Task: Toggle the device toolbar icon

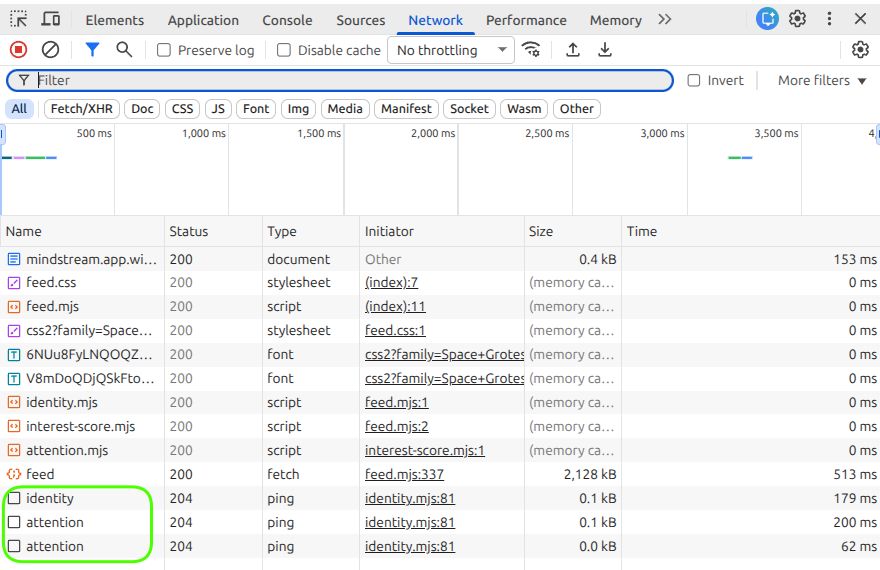Action: [51, 19]
